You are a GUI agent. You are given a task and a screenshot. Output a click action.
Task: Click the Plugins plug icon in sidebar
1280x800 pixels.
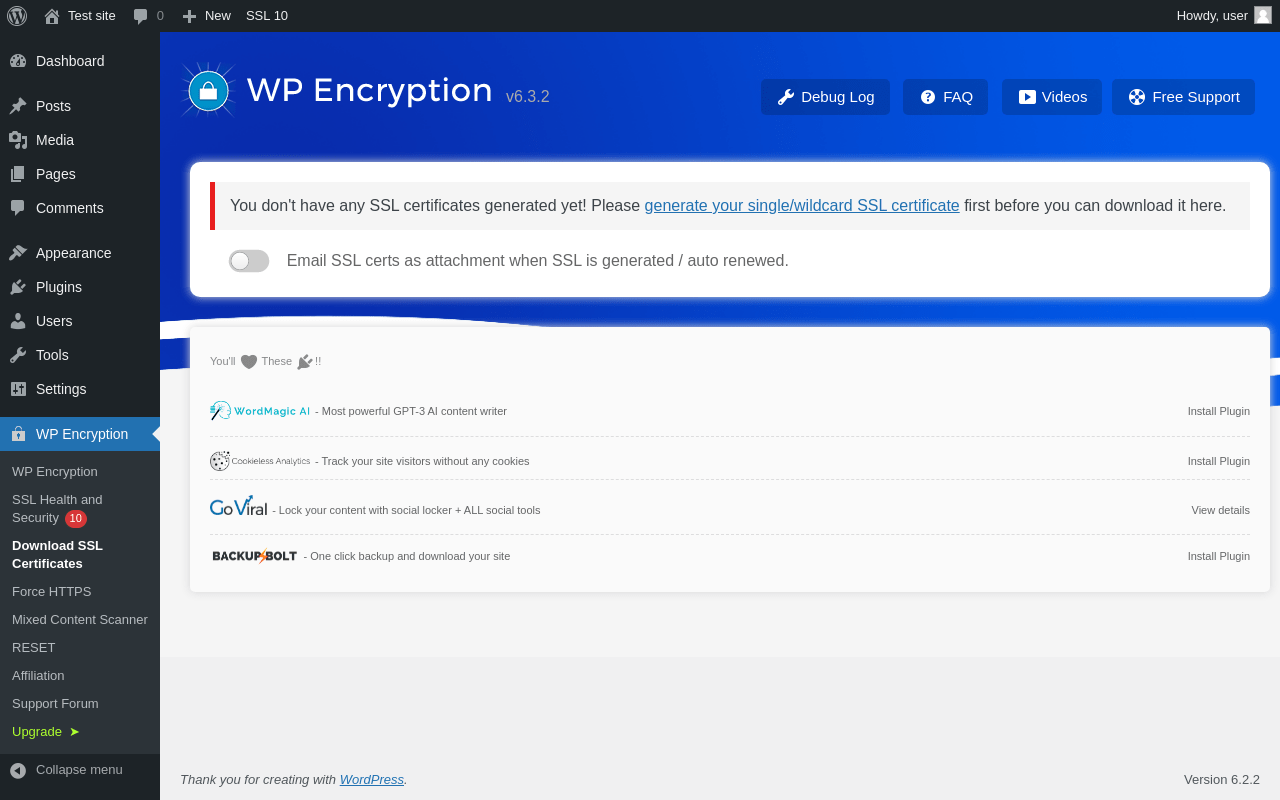(18, 287)
